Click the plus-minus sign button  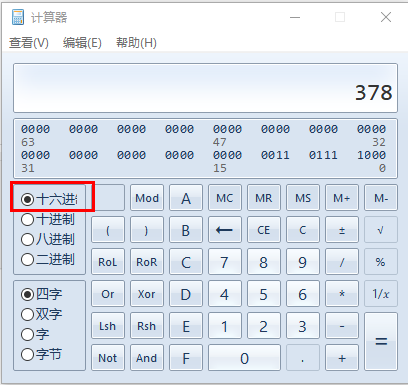pos(342,230)
